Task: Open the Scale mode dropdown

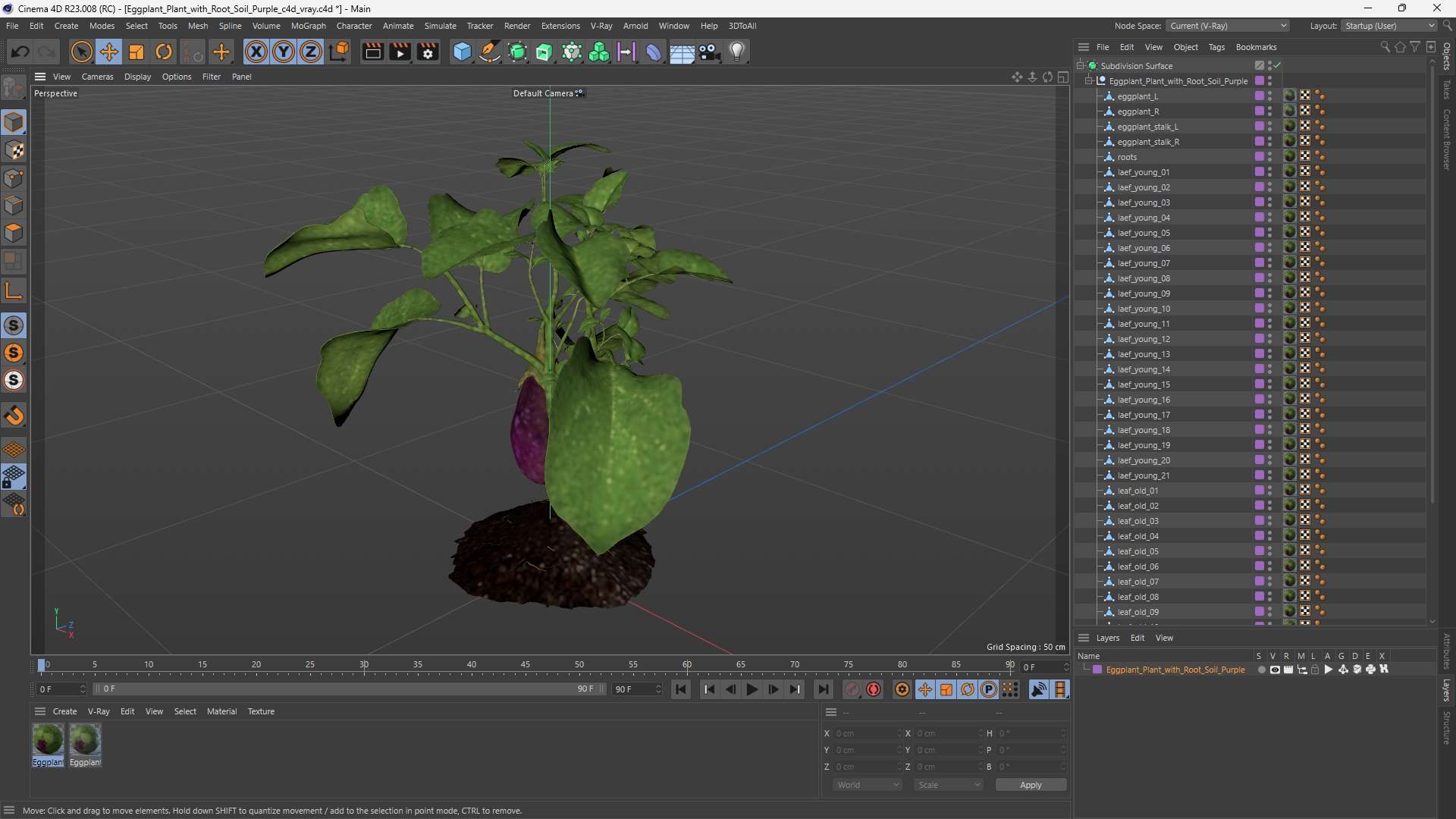Action: (x=949, y=785)
